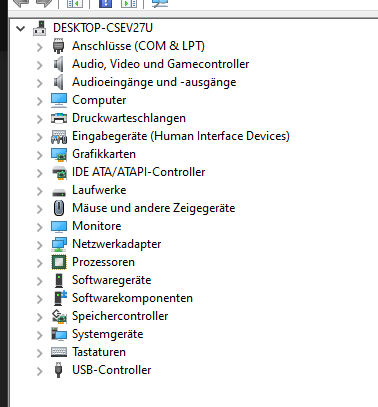This screenshot has height=407, width=378.
Task: Click the mouse icon for Mäuse und andere Zeigegeräte
Action: coord(59,208)
